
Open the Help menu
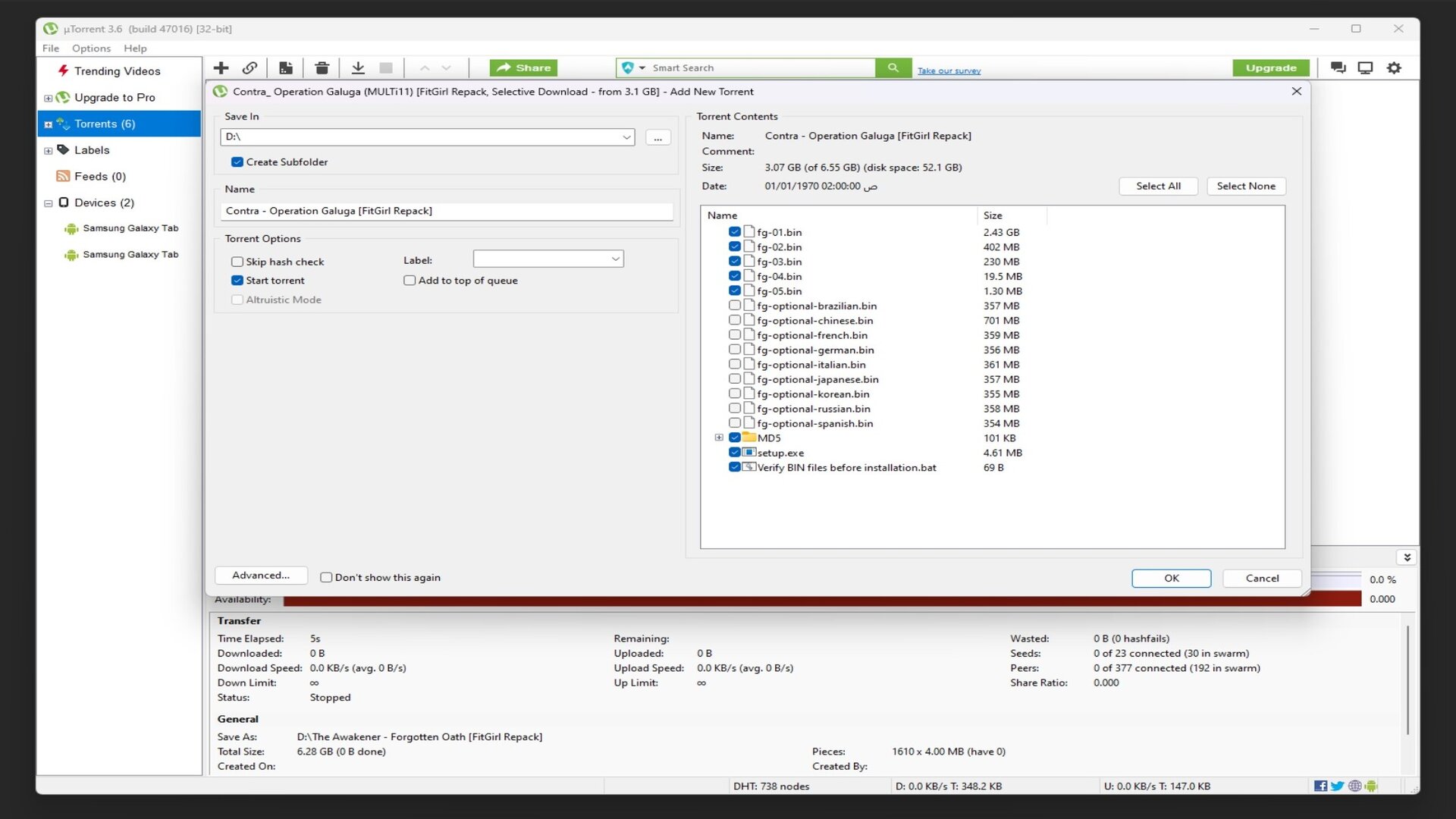tap(135, 49)
